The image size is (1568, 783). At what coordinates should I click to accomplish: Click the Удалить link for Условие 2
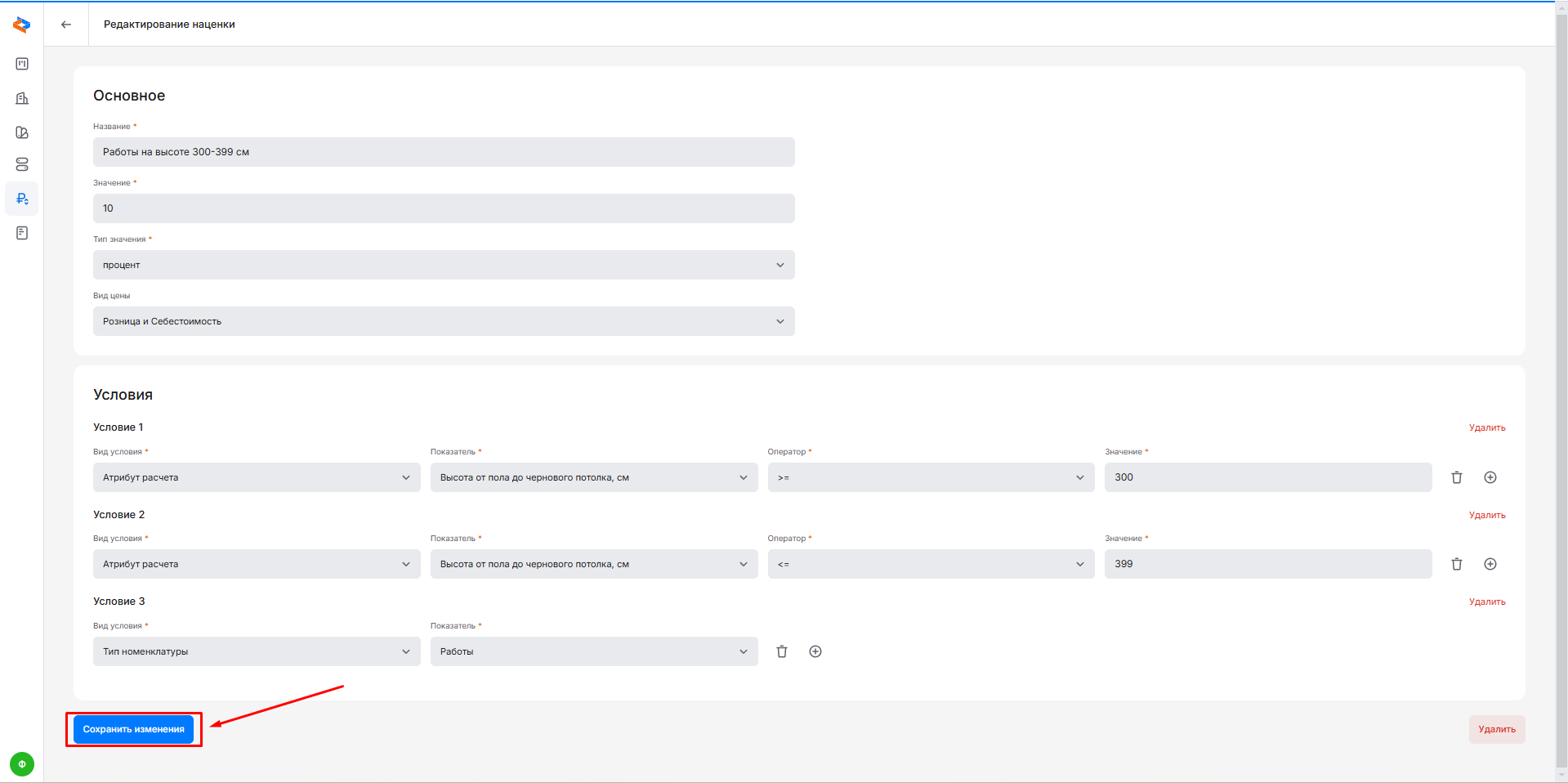click(1486, 515)
